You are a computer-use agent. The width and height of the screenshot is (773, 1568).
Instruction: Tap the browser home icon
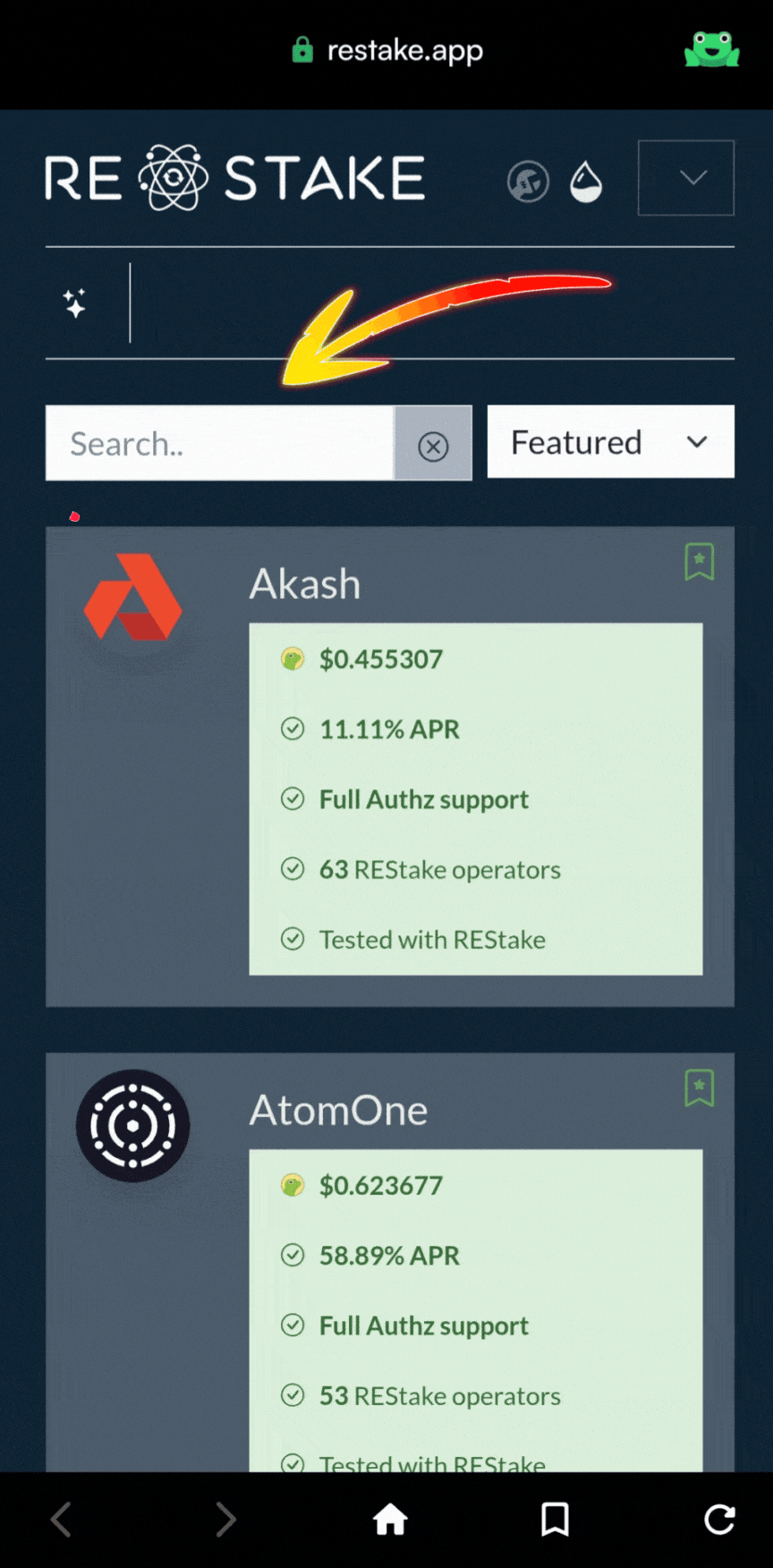pyautogui.click(x=390, y=1519)
